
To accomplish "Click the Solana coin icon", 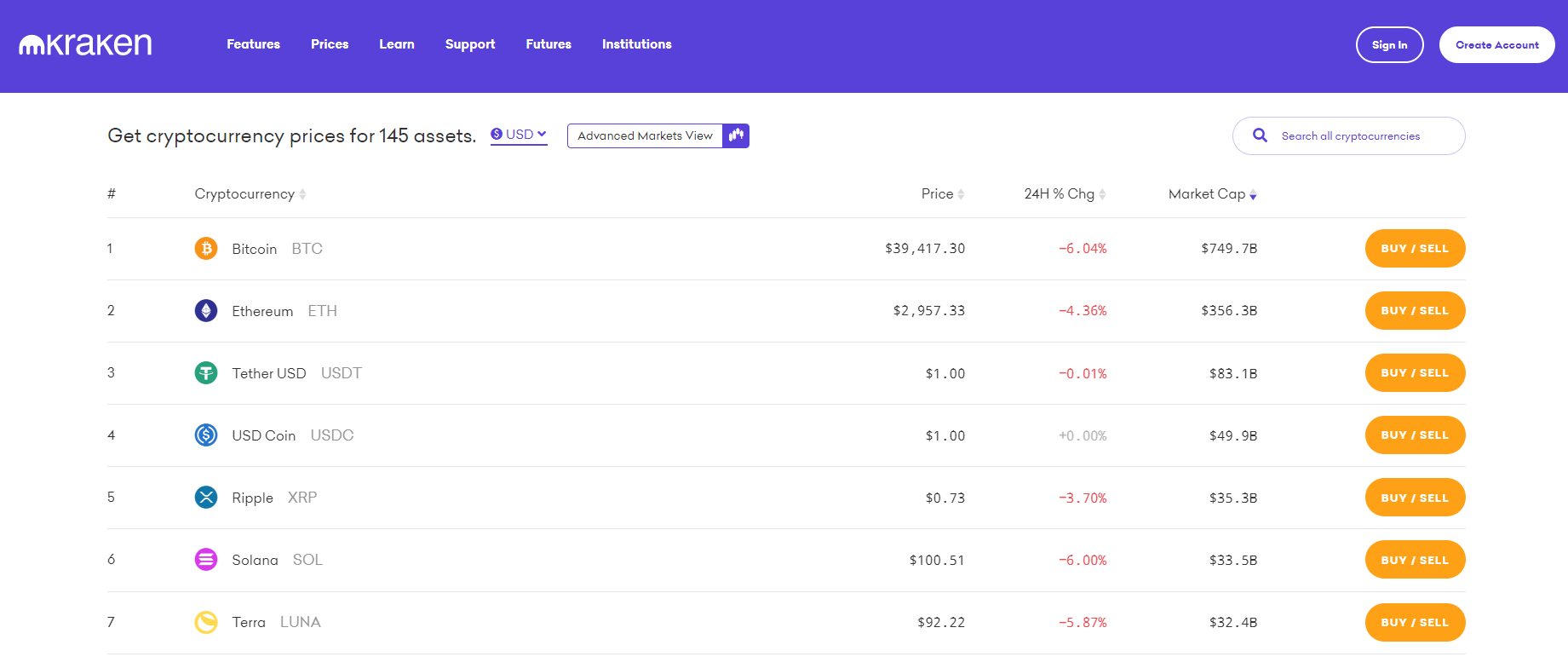I will [206, 559].
